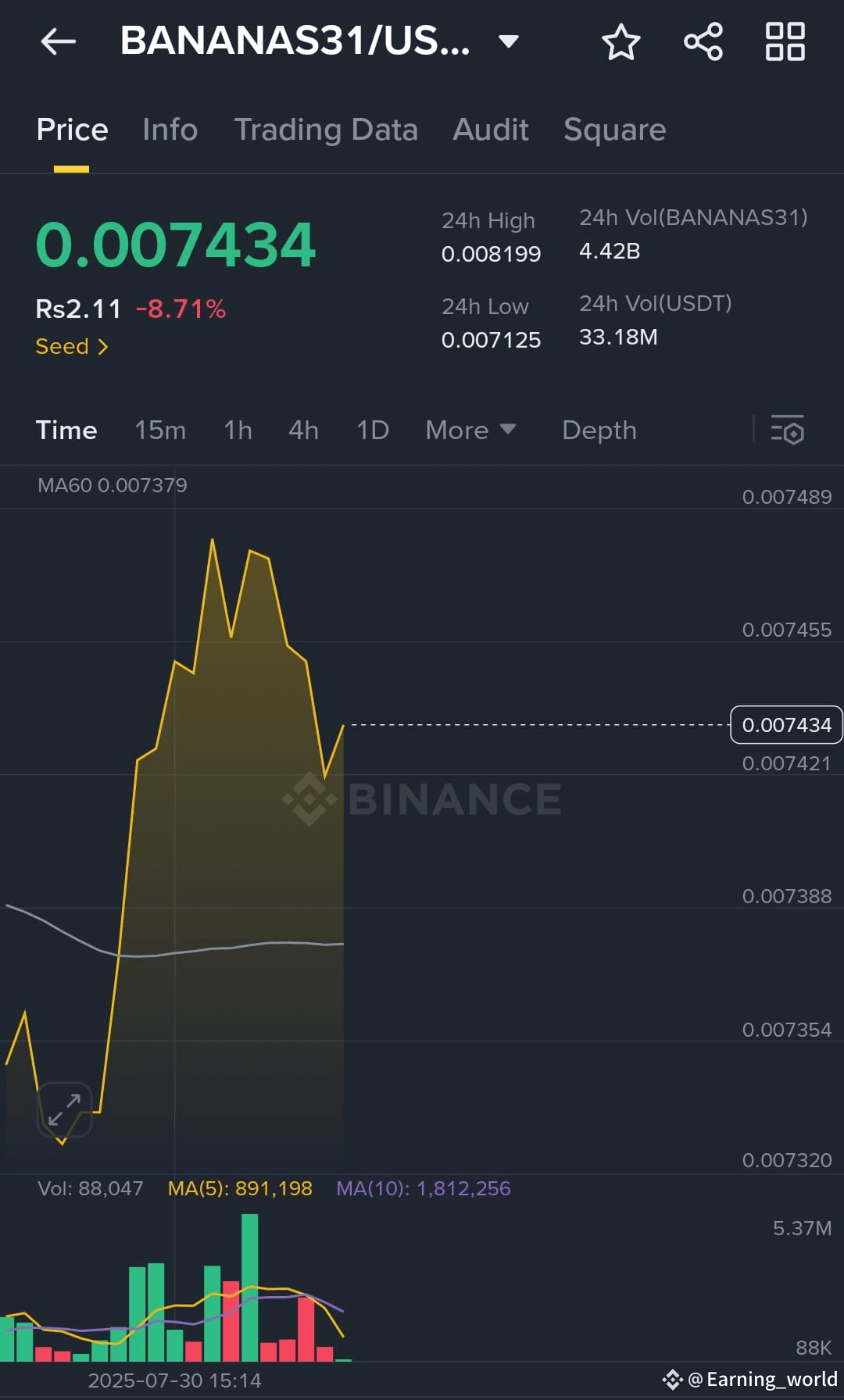Screen dimensions: 844x1400
Task: Open the share icon
Action: tap(703, 41)
